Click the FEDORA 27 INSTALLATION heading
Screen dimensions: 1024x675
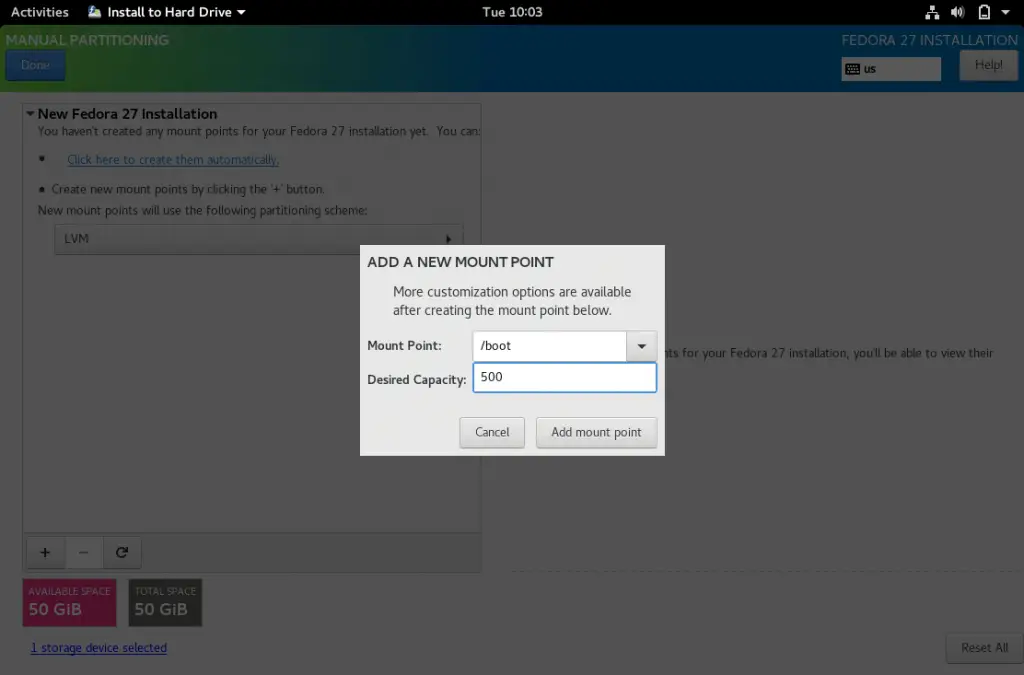tap(929, 40)
